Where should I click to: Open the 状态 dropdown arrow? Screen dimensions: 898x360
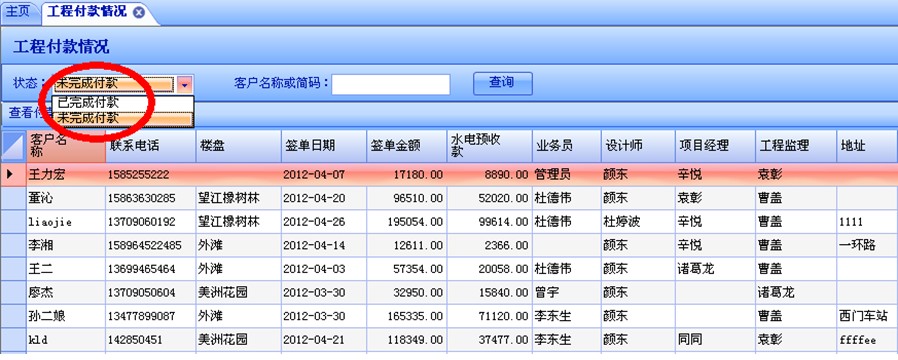[185, 84]
